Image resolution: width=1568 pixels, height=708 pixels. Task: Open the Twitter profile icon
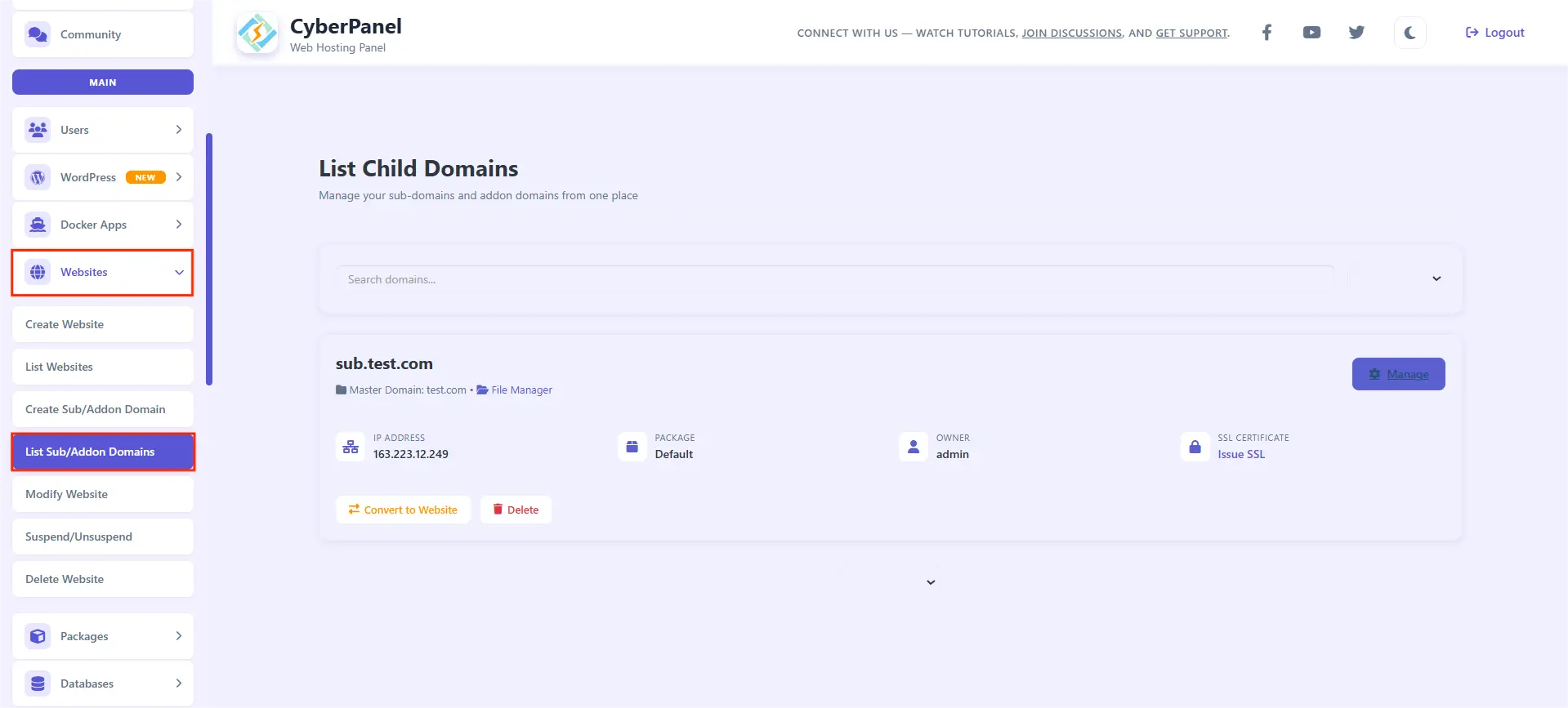coord(1356,33)
